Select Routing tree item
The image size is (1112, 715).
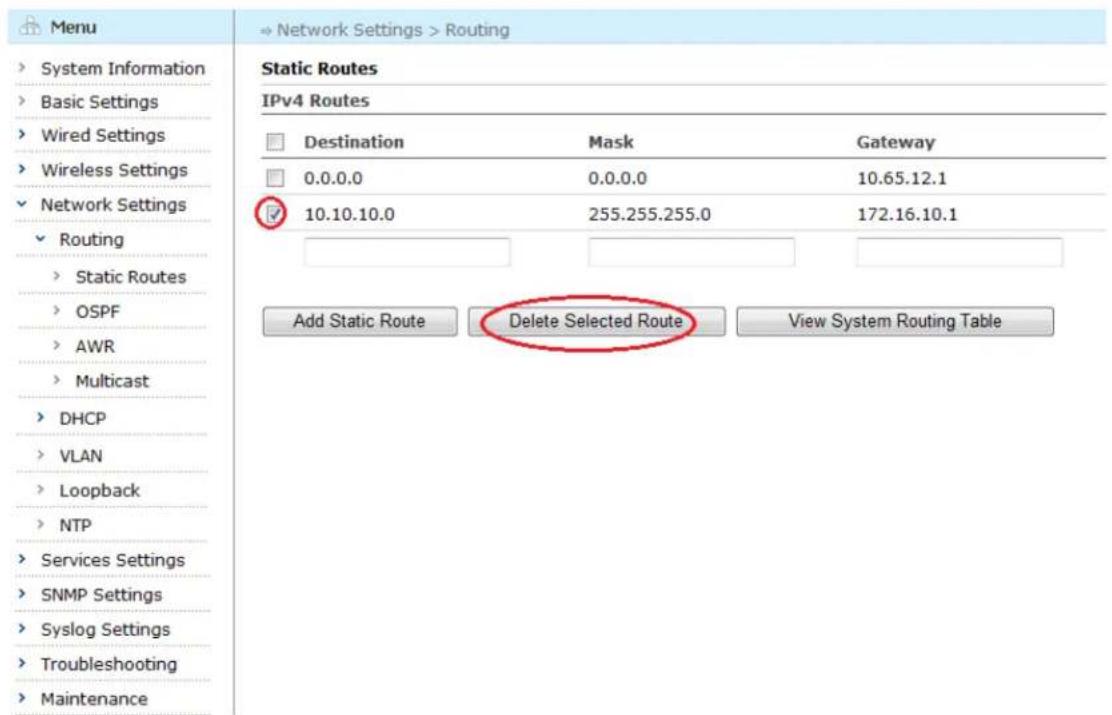tap(91, 240)
